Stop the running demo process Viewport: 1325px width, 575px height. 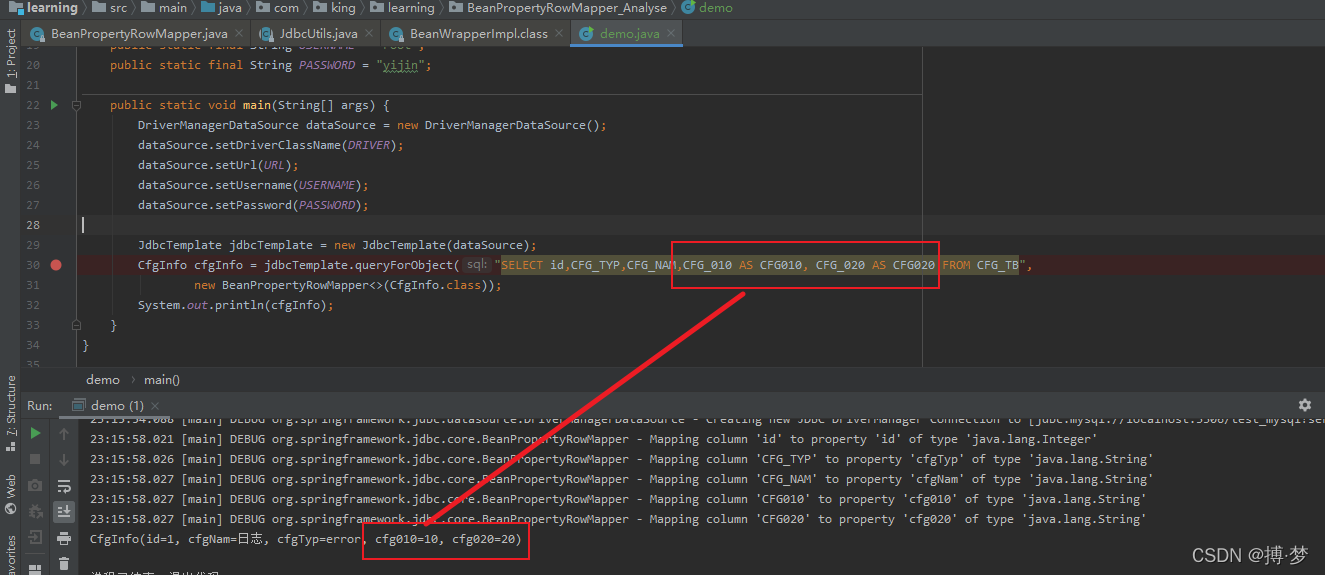36,459
